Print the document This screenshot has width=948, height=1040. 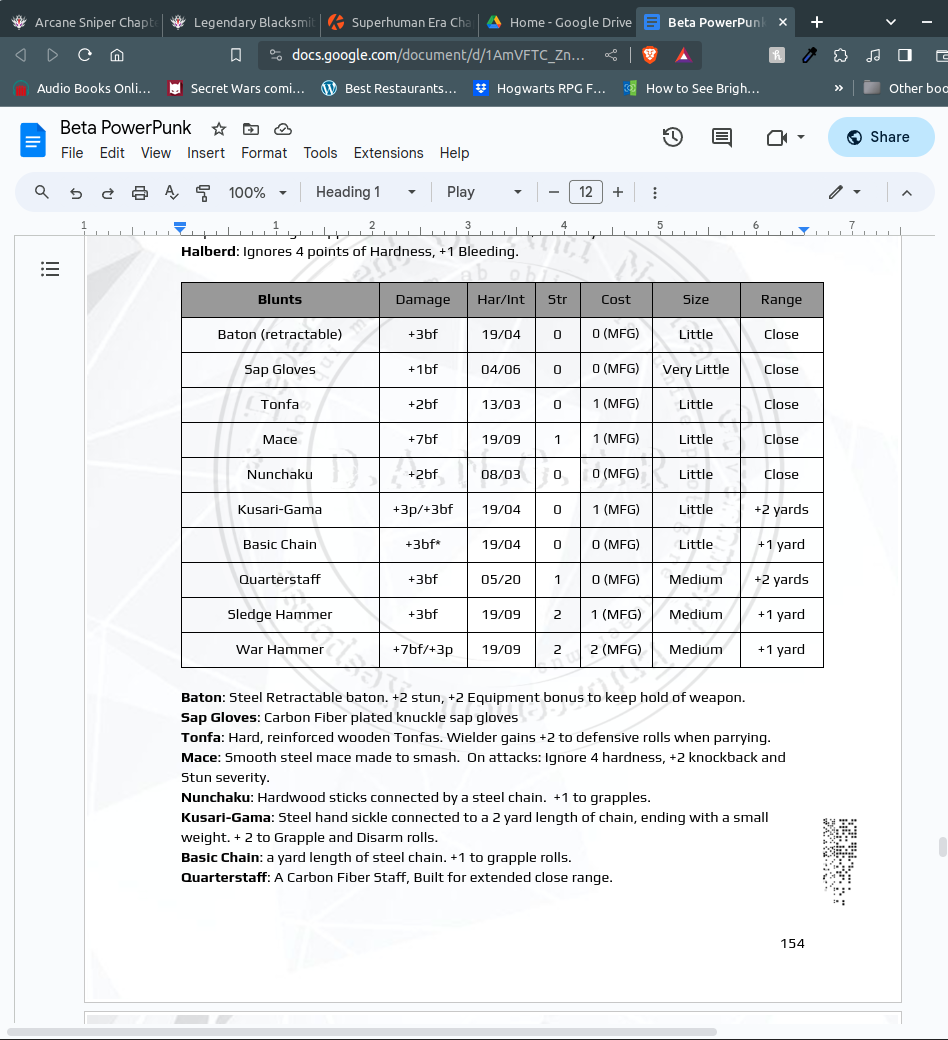coord(139,192)
